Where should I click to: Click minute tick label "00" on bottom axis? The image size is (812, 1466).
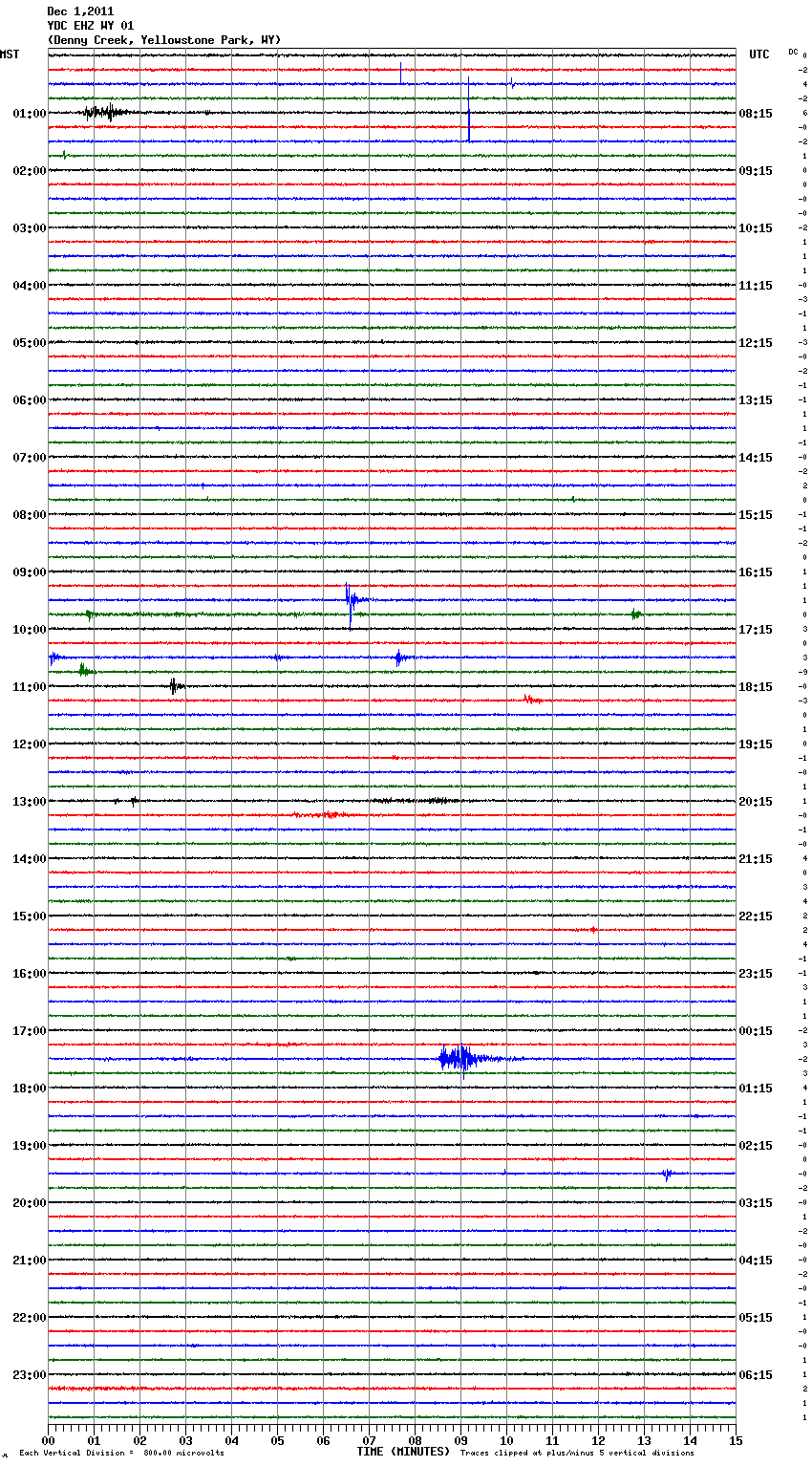tap(48, 1440)
